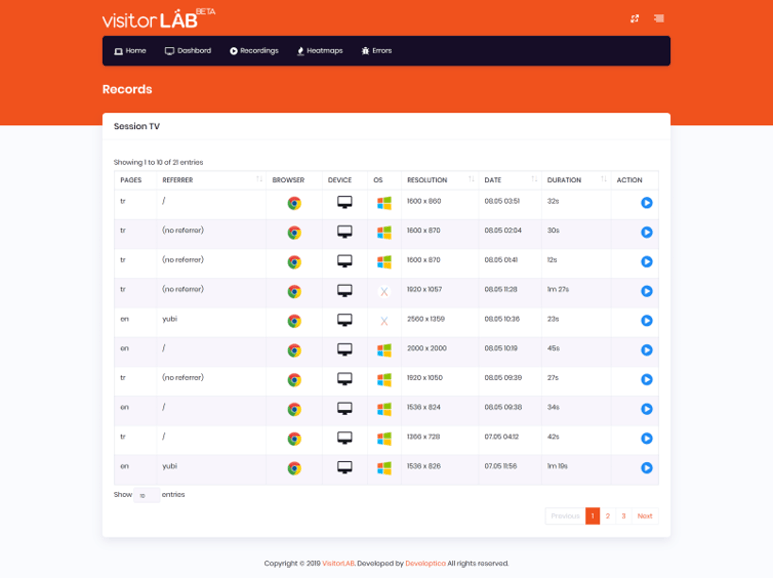The image size is (773, 578).
Task: Click Windows OS icon in 2000 x 2000 row
Action: click(384, 351)
